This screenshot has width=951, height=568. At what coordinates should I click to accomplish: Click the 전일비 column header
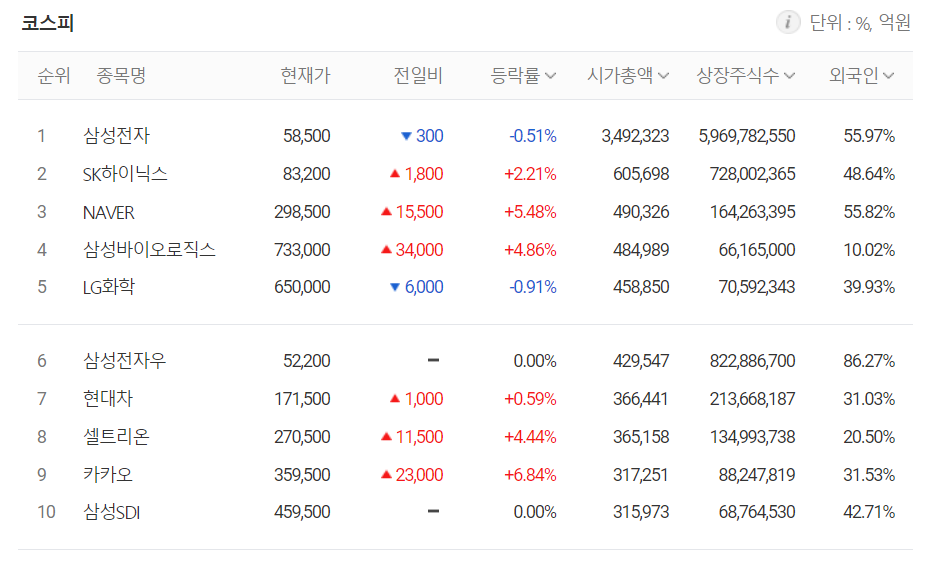[418, 76]
